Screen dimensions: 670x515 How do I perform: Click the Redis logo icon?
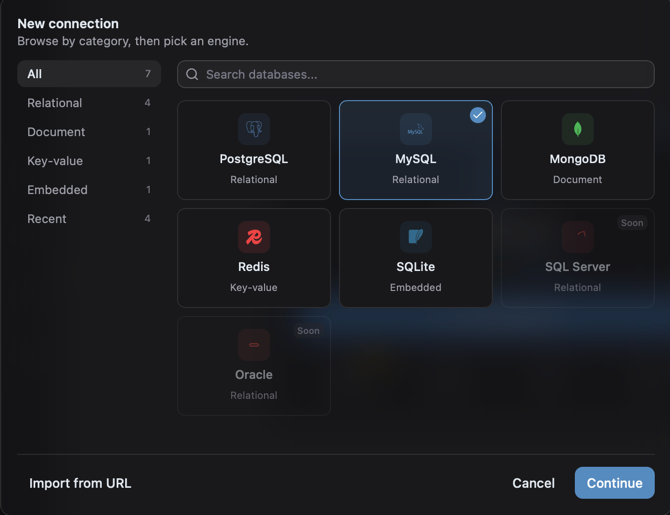click(x=254, y=237)
